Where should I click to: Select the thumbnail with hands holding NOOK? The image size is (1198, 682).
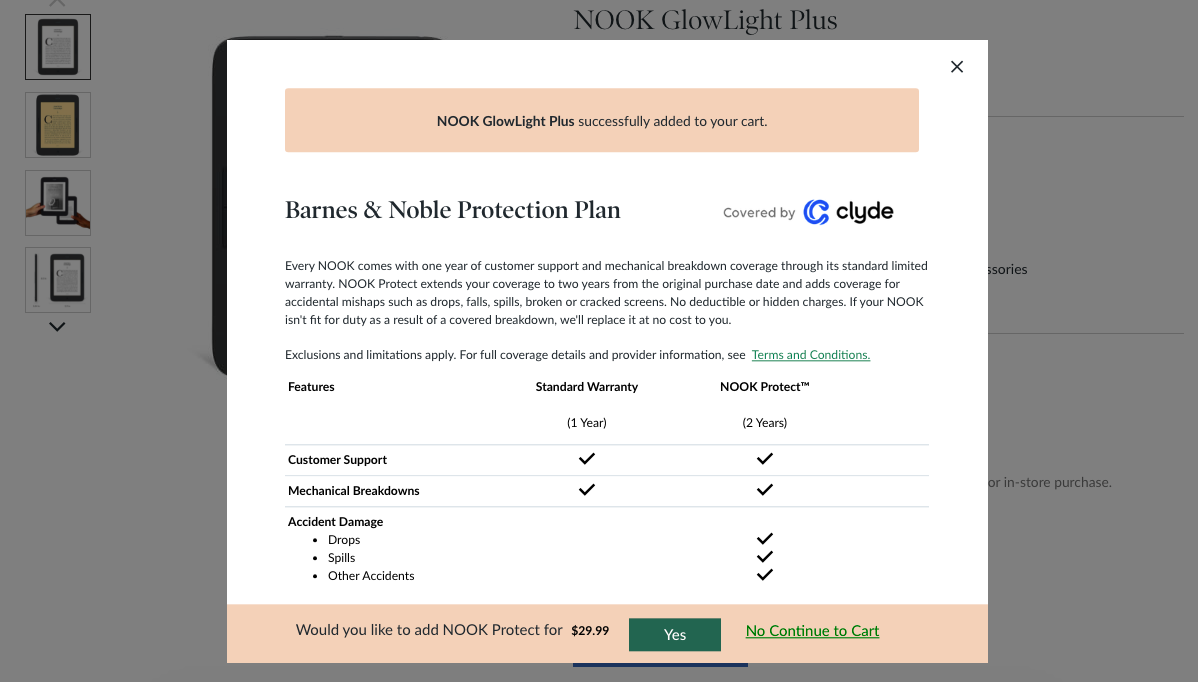coord(58,203)
